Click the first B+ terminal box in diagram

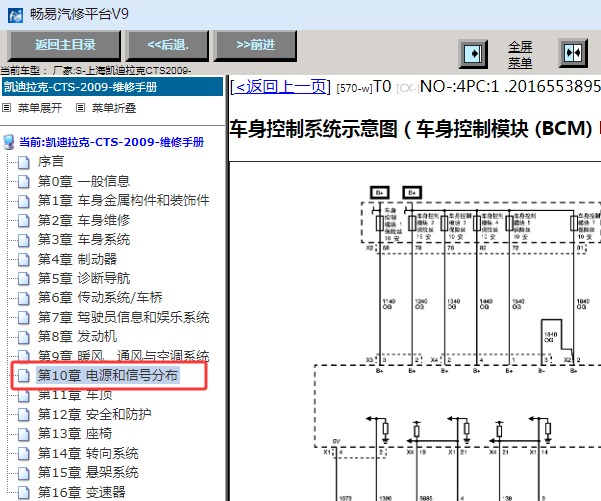click(380, 192)
